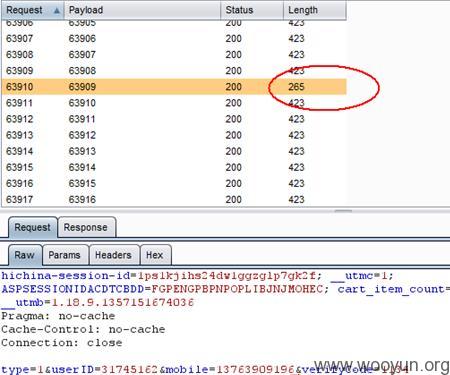Open the Request tab
Screen dimensions: 450x375
[x=32, y=227]
